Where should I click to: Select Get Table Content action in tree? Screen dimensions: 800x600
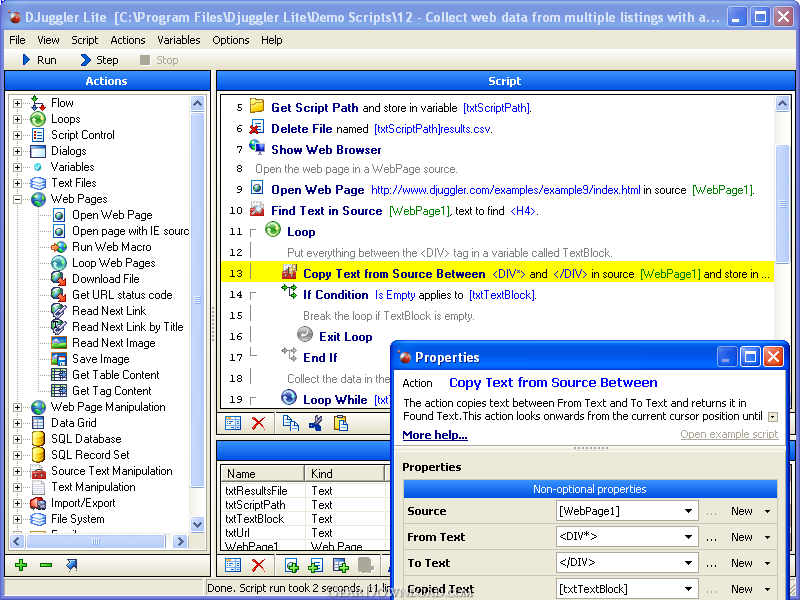115,375
